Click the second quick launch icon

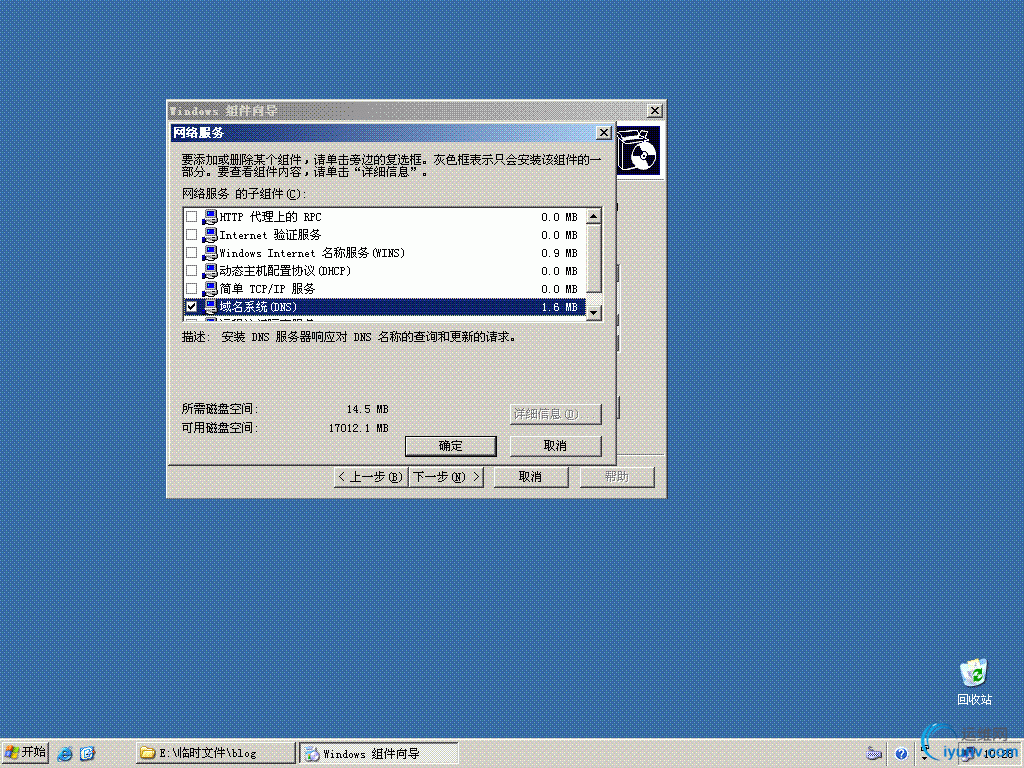[87, 754]
